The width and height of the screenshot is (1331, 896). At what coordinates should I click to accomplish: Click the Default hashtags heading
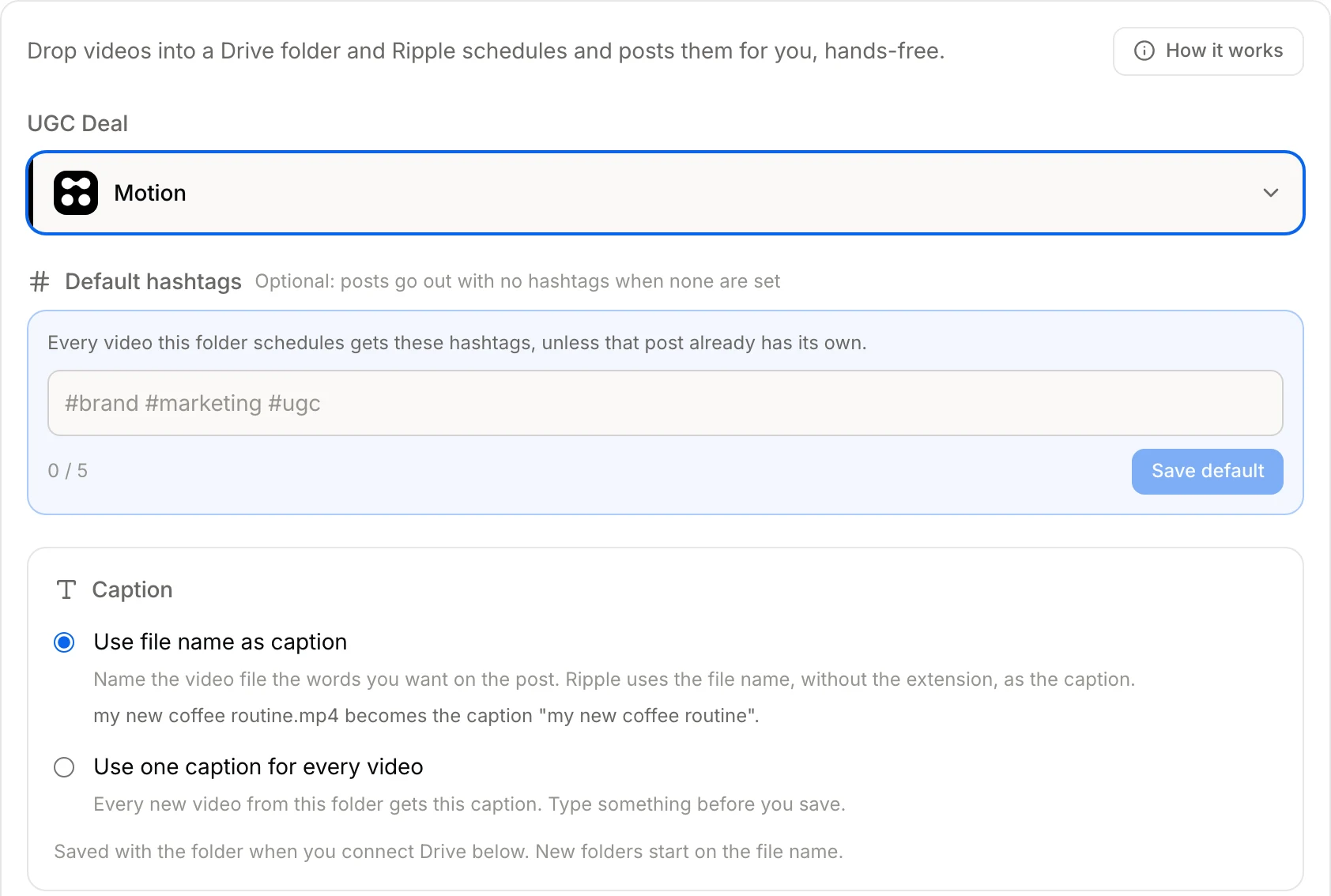point(153,281)
